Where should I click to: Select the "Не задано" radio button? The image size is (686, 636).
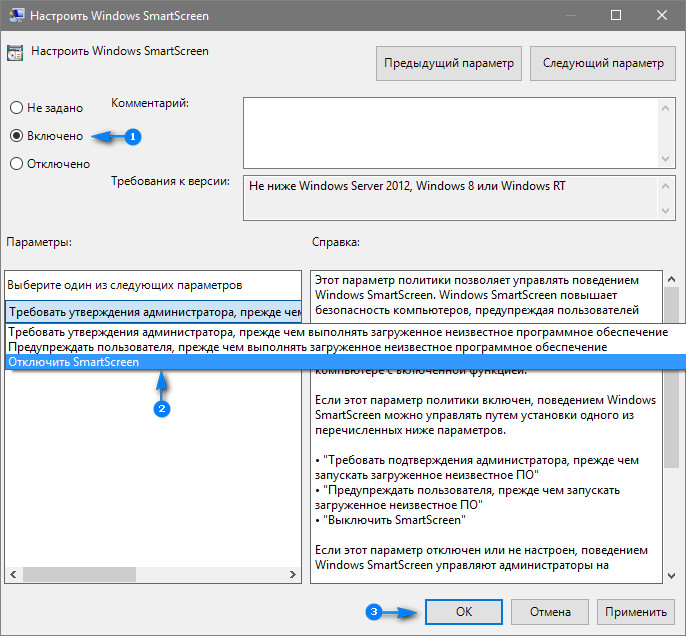[16, 107]
